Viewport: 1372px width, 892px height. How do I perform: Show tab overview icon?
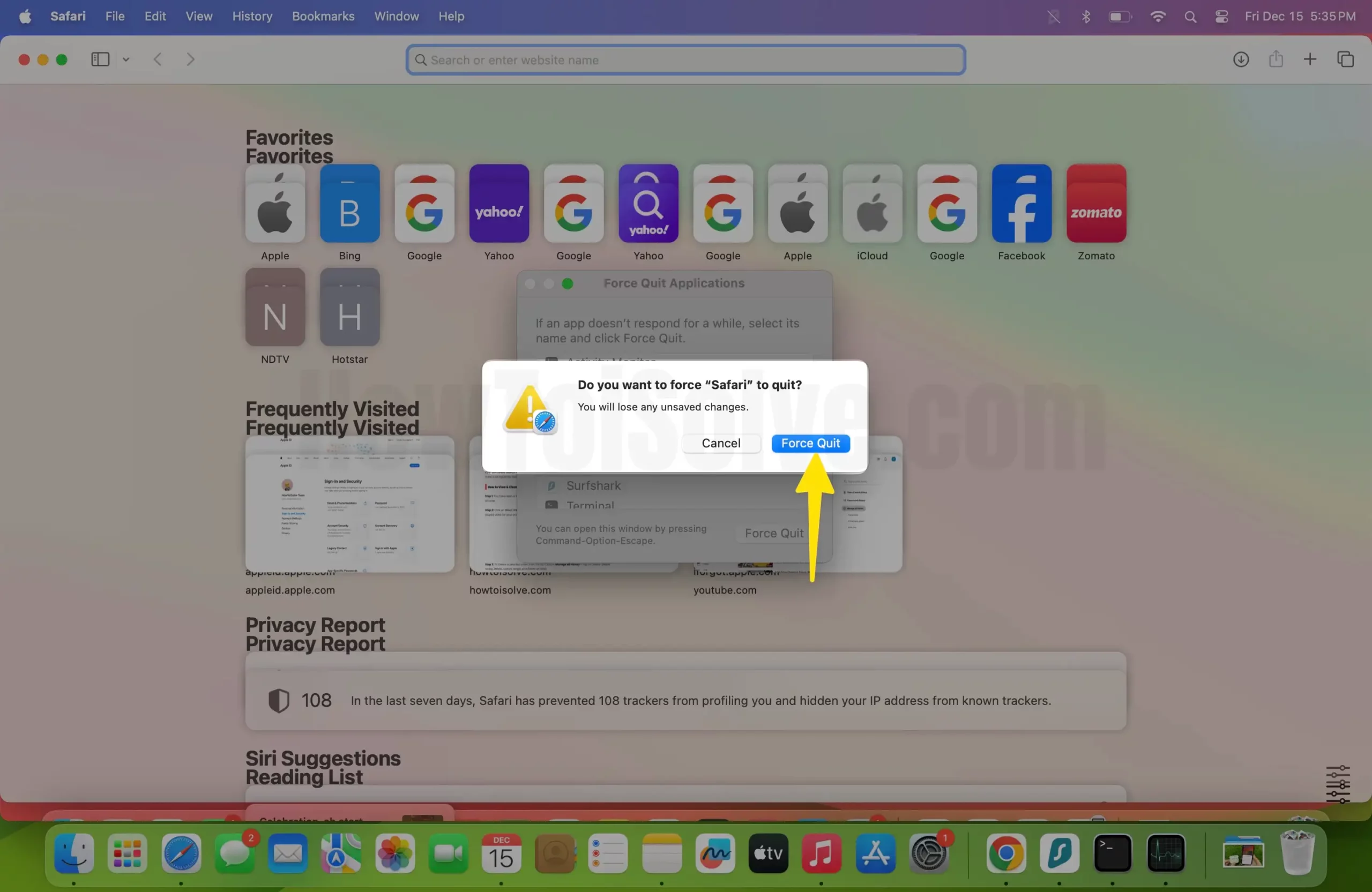1345,59
